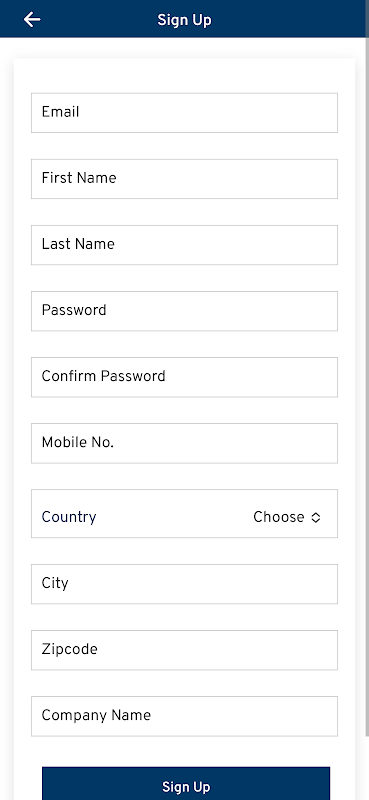Focus the Zipcode input

(x=184, y=649)
